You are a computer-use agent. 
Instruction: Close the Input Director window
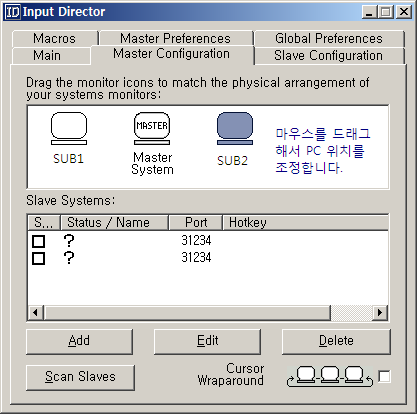pyautogui.click(x=404, y=12)
